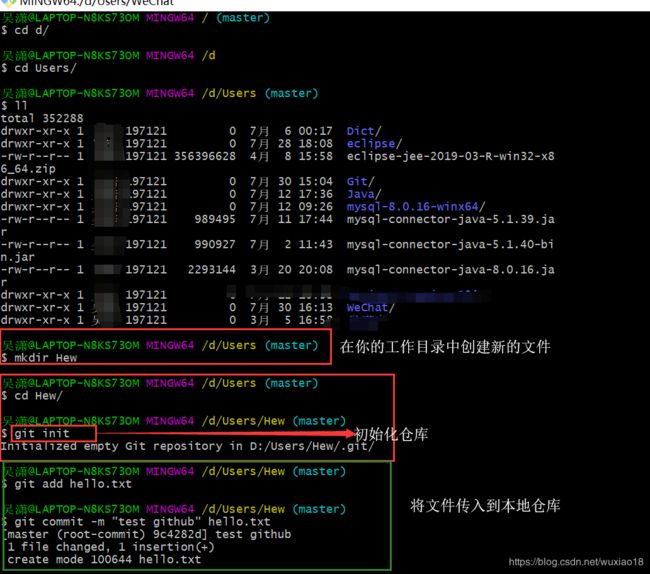The image size is (650, 574).
Task: Select the mysql-8.0.16-winx64/ directory name
Action: tap(416, 206)
